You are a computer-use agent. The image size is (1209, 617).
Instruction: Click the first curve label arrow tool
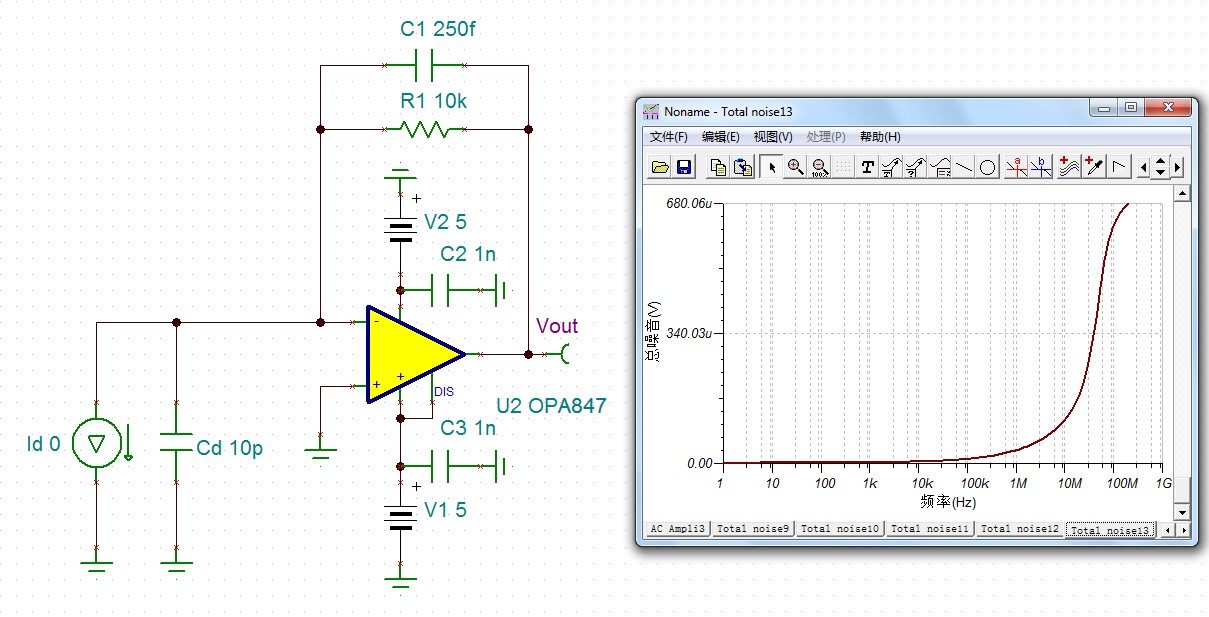point(891,168)
